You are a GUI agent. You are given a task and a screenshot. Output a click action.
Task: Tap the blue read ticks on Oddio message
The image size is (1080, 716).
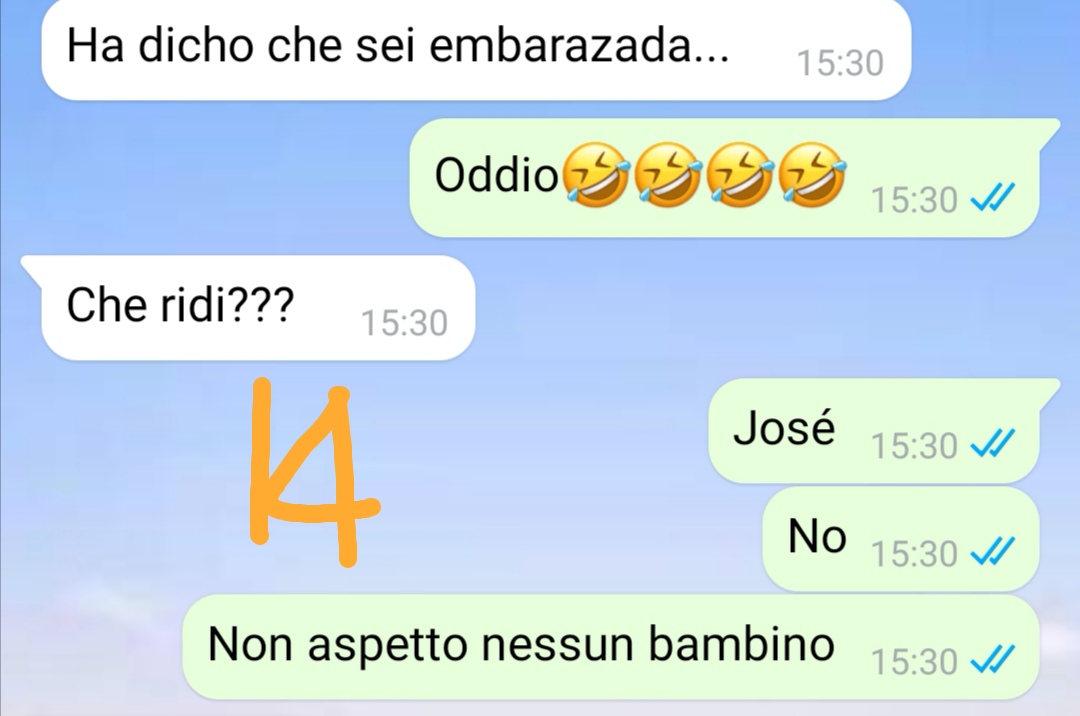[993, 200]
